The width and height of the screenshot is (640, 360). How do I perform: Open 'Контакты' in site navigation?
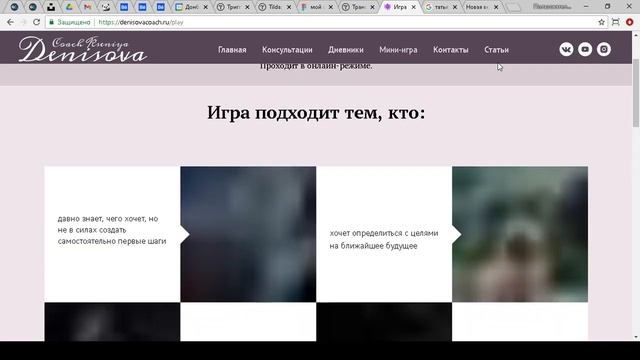(451, 50)
